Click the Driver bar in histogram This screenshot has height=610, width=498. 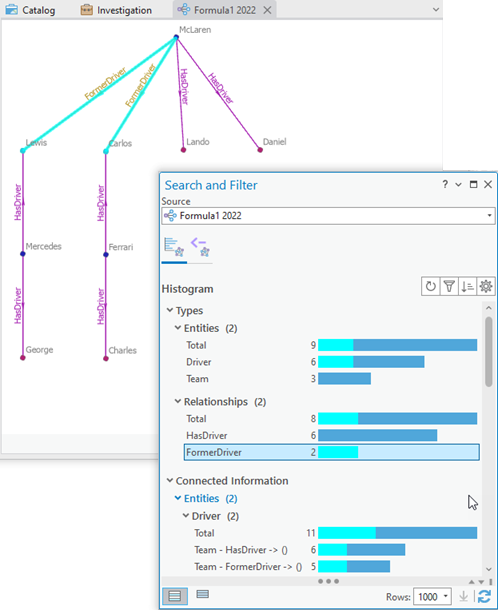pyautogui.click(x=371, y=362)
